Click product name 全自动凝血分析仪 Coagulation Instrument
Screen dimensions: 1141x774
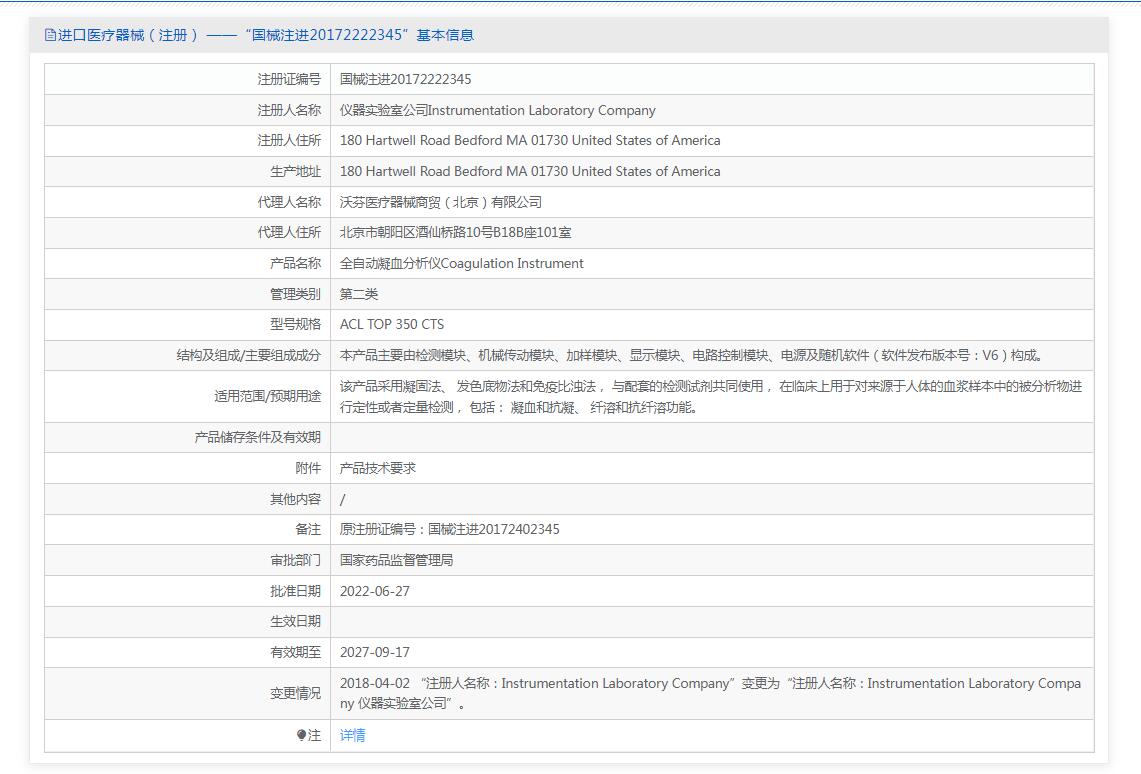(461, 264)
